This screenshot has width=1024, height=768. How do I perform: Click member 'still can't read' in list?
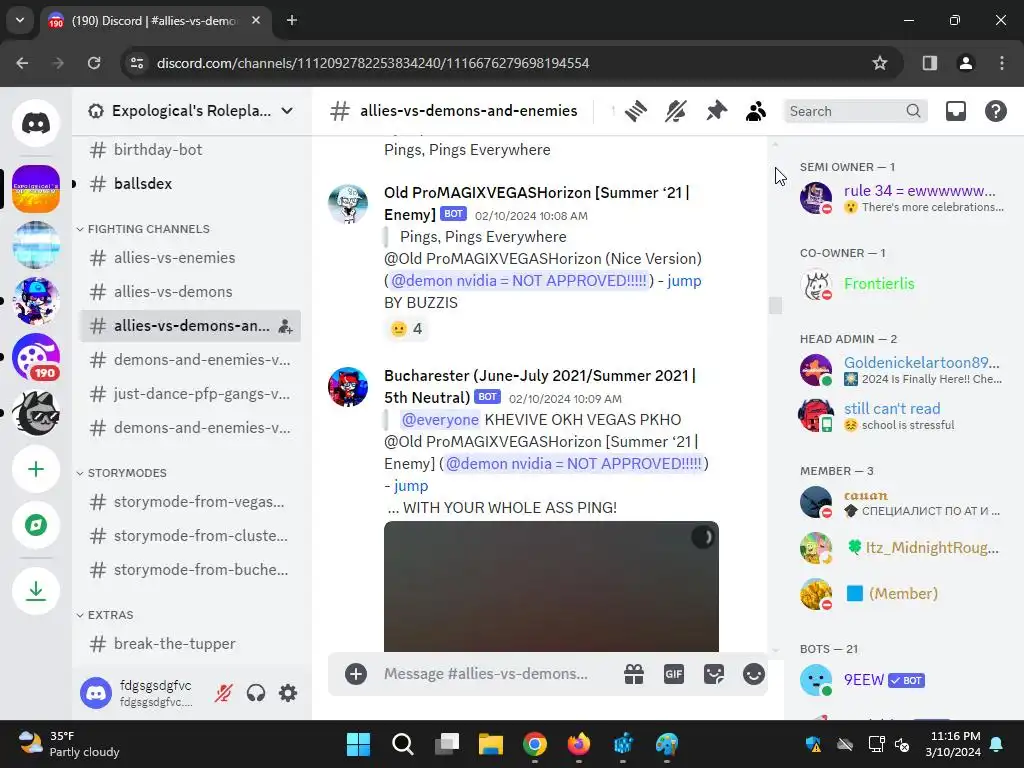tap(901, 415)
